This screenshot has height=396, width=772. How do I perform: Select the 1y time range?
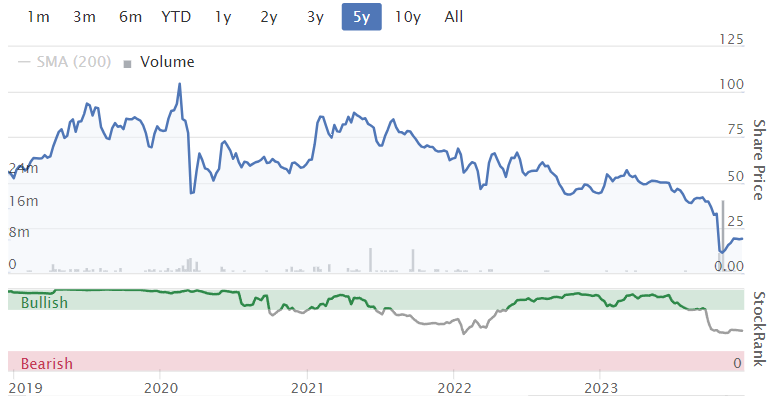tap(223, 17)
